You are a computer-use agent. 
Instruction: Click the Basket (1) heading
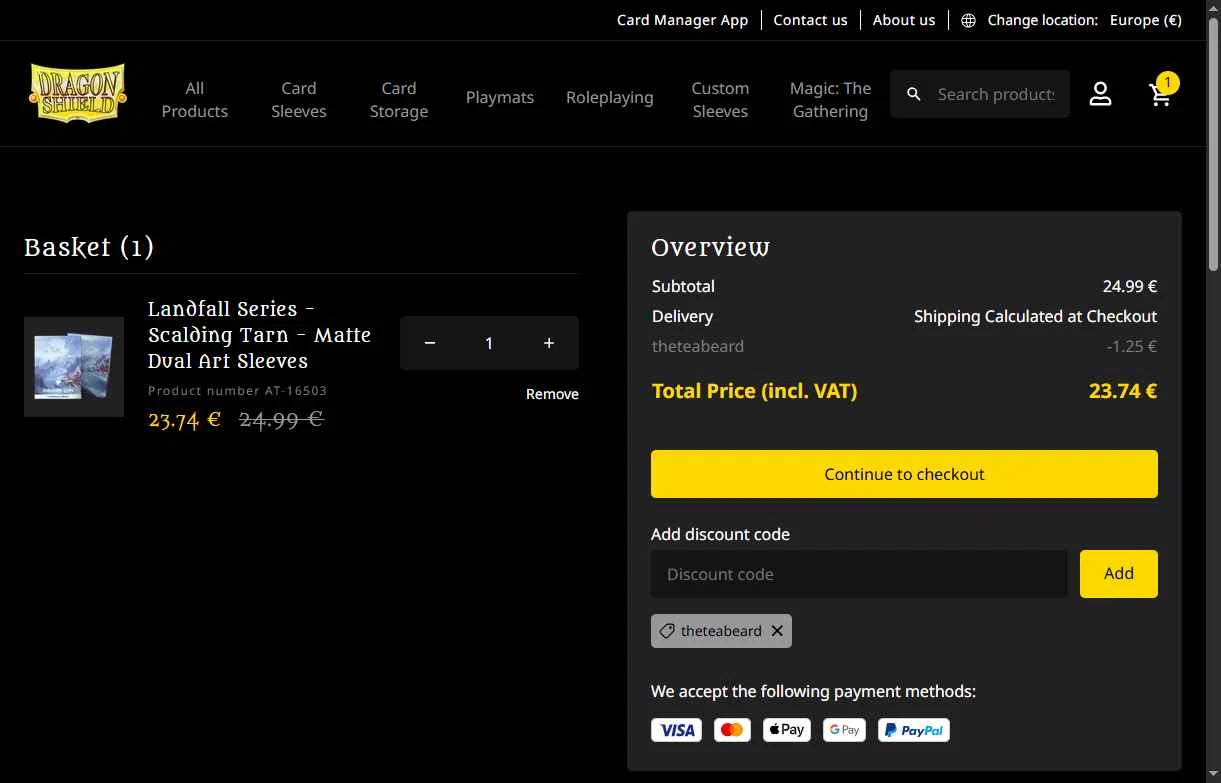click(x=89, y=247)
